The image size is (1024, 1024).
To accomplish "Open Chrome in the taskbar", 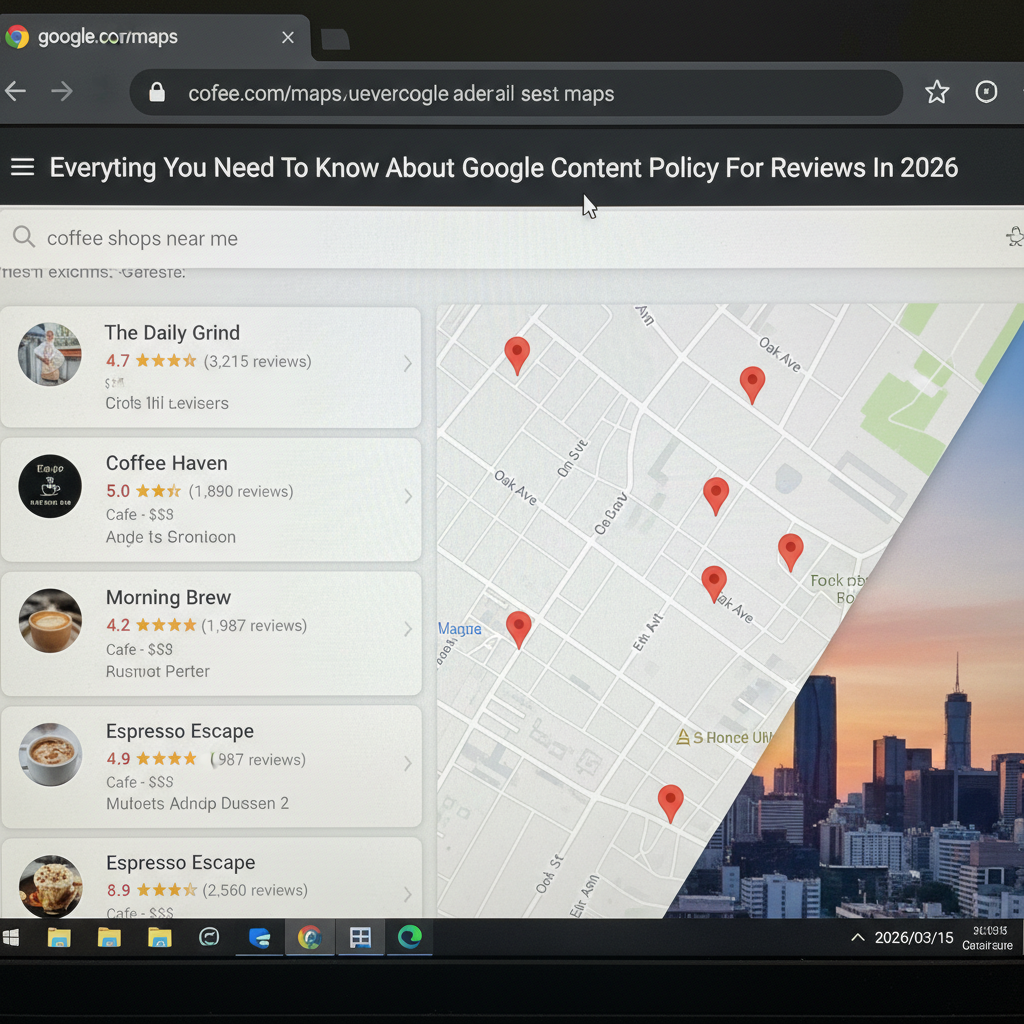I will point(310,937).
